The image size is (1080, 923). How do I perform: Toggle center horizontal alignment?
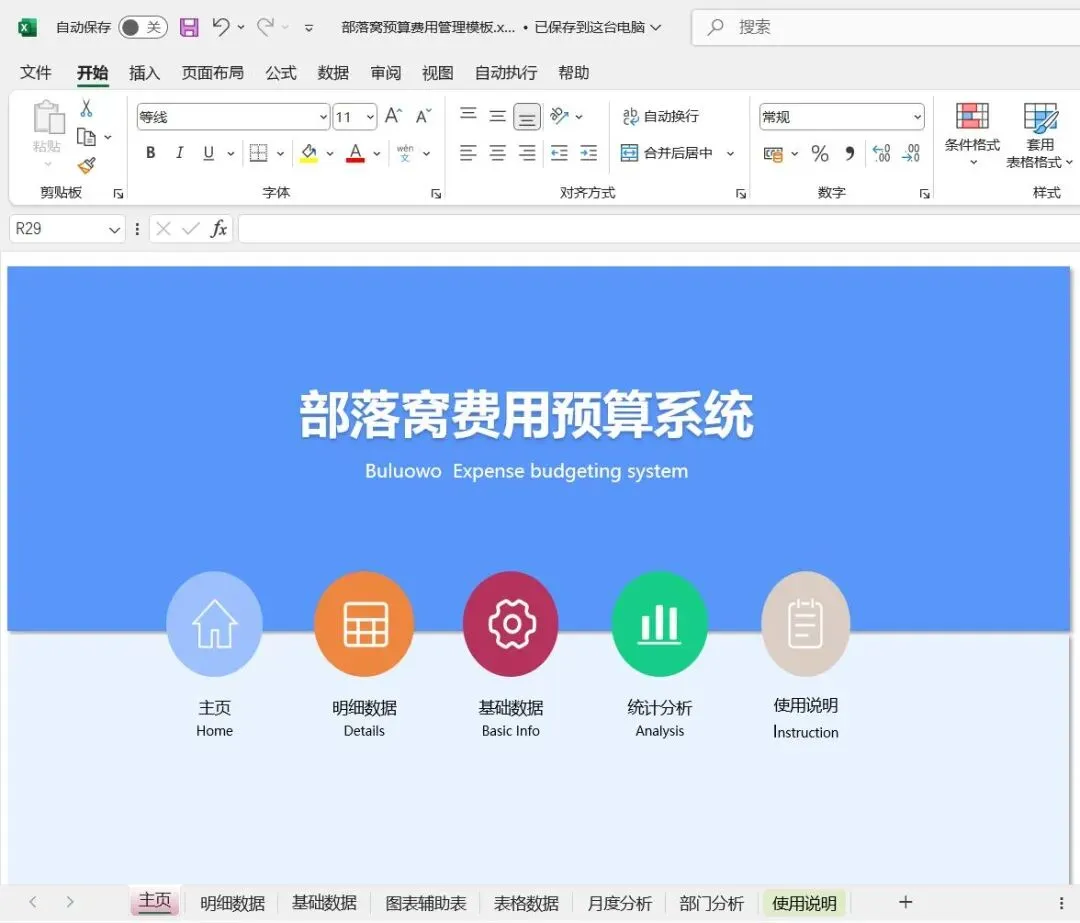click(497, 153)
